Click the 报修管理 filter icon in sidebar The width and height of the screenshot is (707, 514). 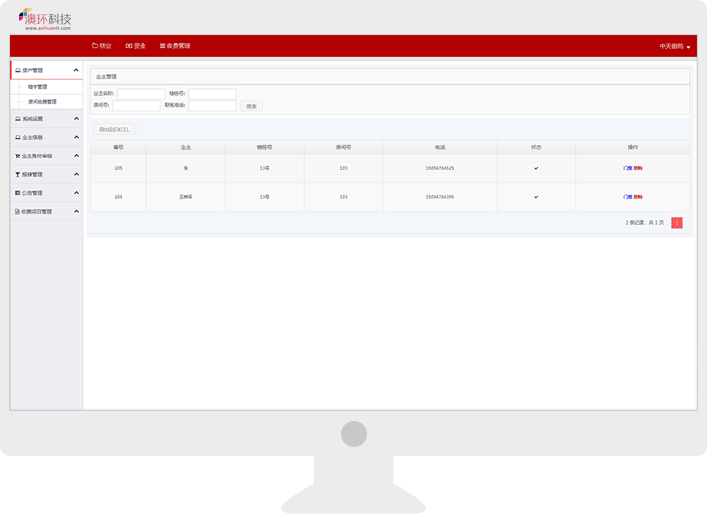pos(18,174)
